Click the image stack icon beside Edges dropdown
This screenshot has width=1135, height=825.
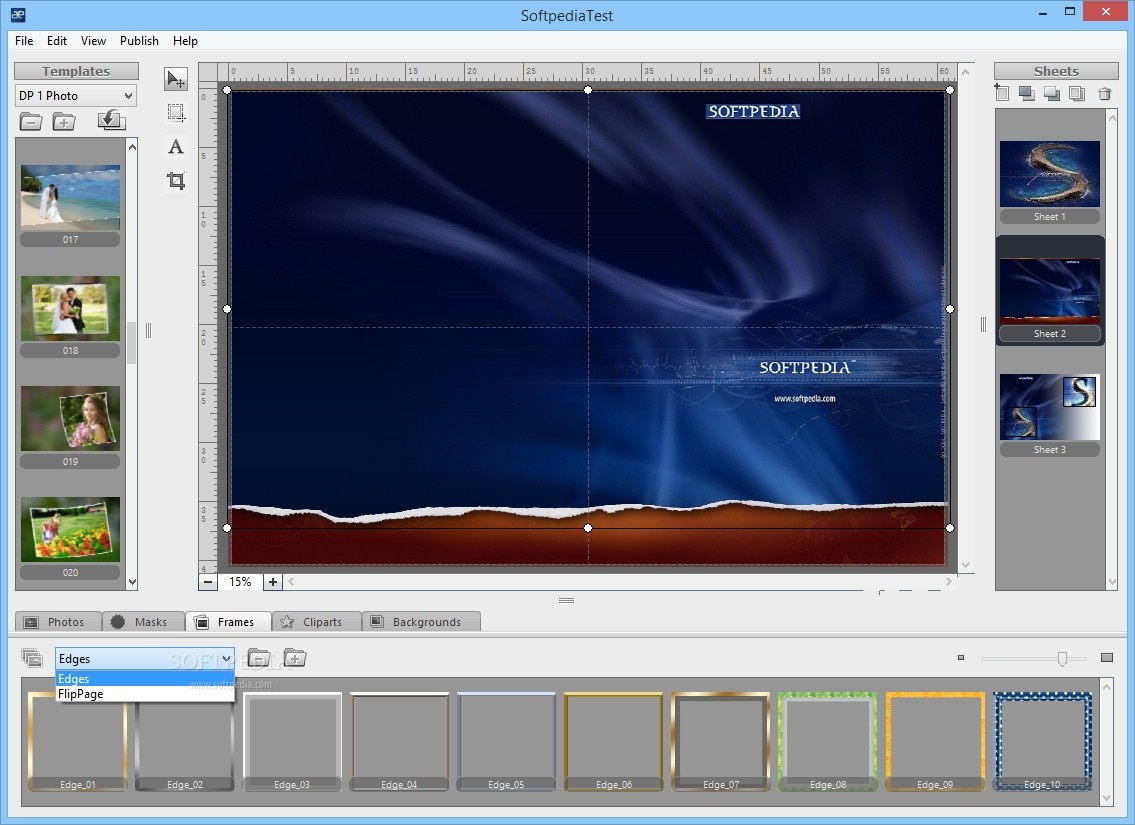click(x=33, y=658)
